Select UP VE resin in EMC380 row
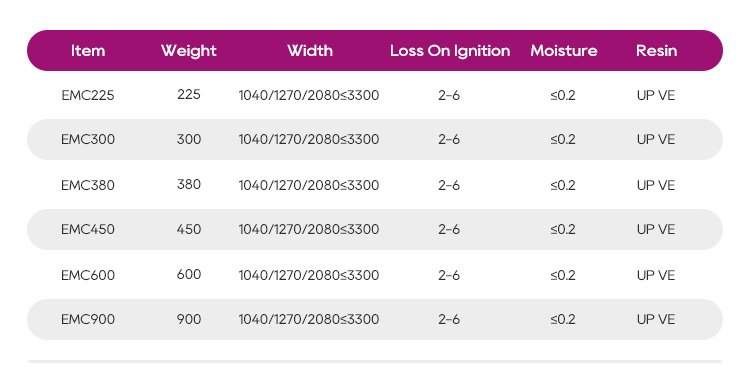This screenshot has width=750, height=392. [656, 185]
